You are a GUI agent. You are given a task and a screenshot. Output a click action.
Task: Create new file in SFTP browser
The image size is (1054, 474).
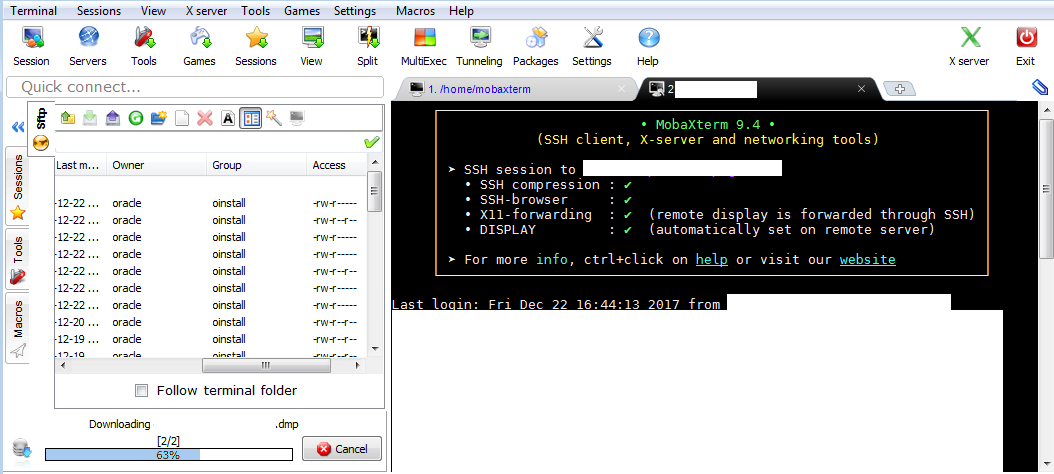point(181,118)
